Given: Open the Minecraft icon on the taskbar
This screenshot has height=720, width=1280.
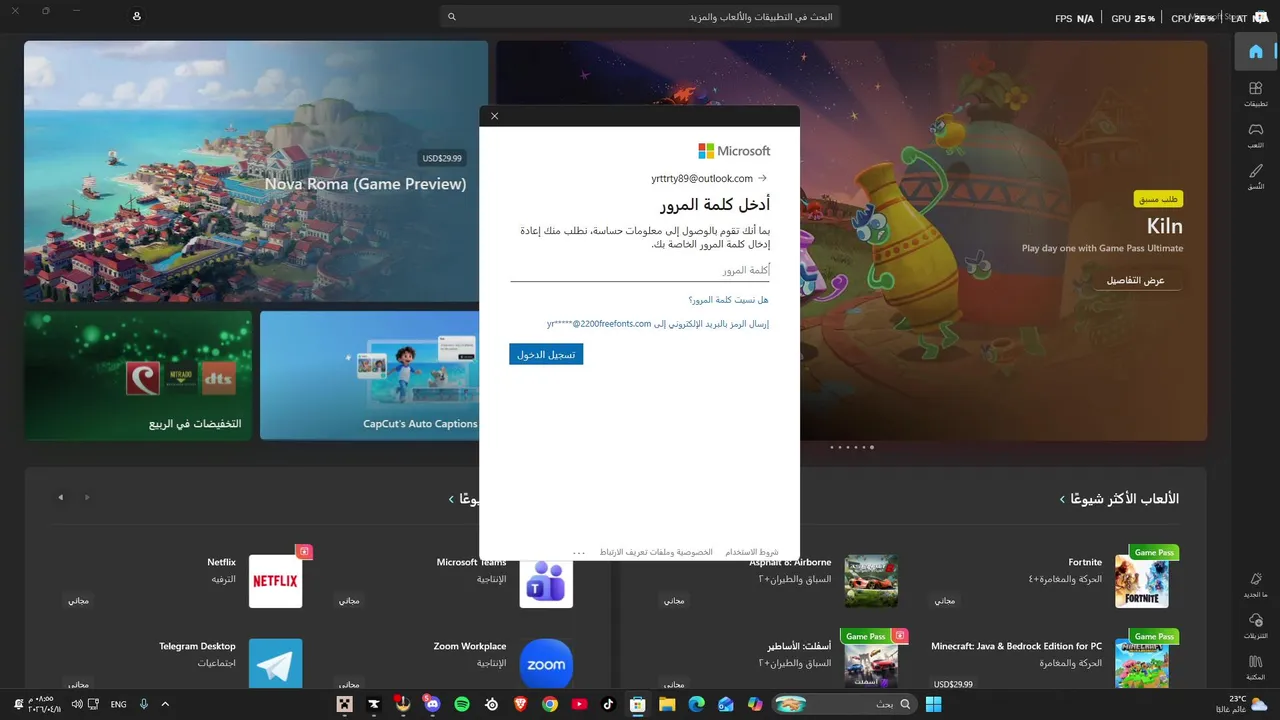Looking at the screenshot, I should pos(345,704).
